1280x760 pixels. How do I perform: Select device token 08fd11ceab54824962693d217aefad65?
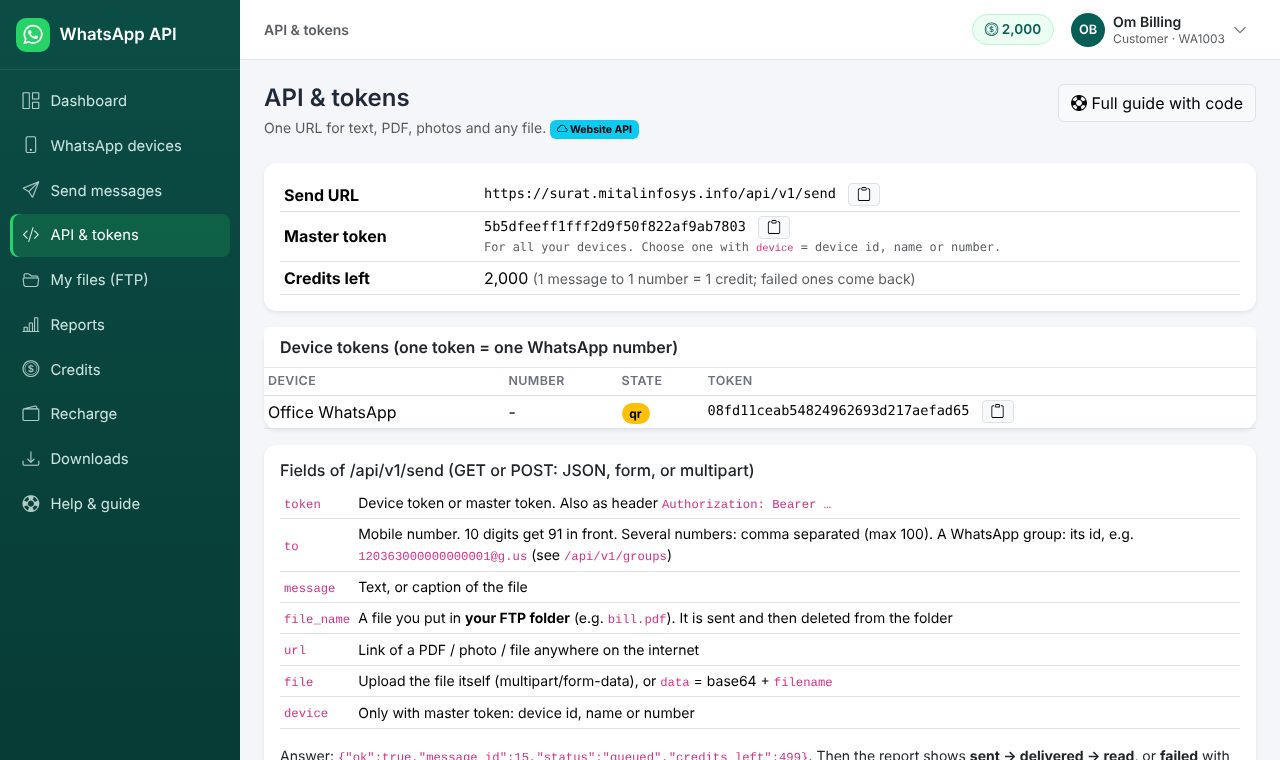tap(838, 411)
